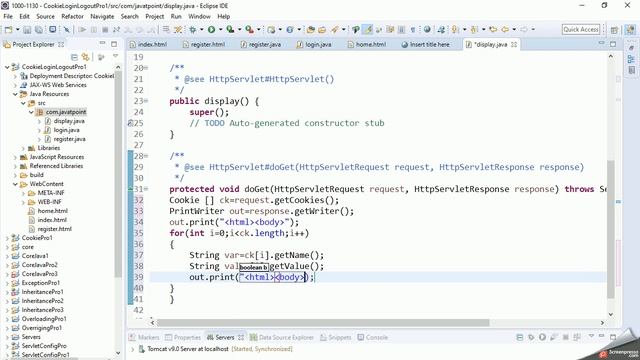This screenshot has width=640, height=360.
Task: Click the Next Annotation toolbar icon
Action: click(456, 29)
